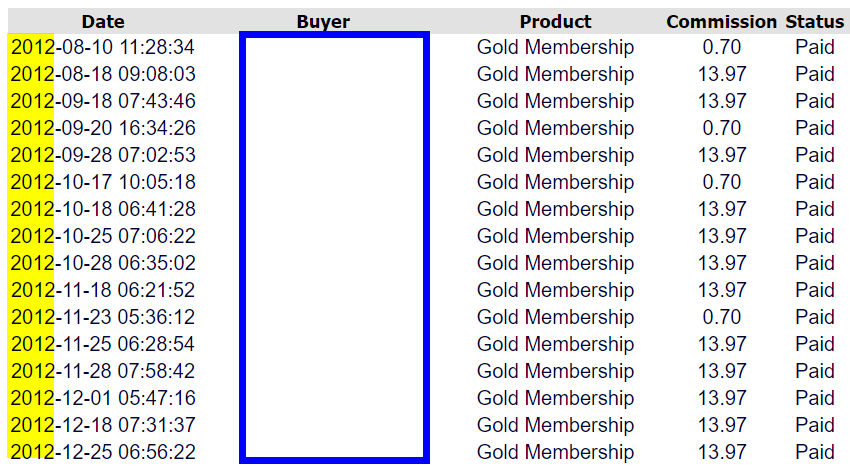The width and height of the screenshot is (850, 467).
Task: Click the Date column header
Action: 103,21
